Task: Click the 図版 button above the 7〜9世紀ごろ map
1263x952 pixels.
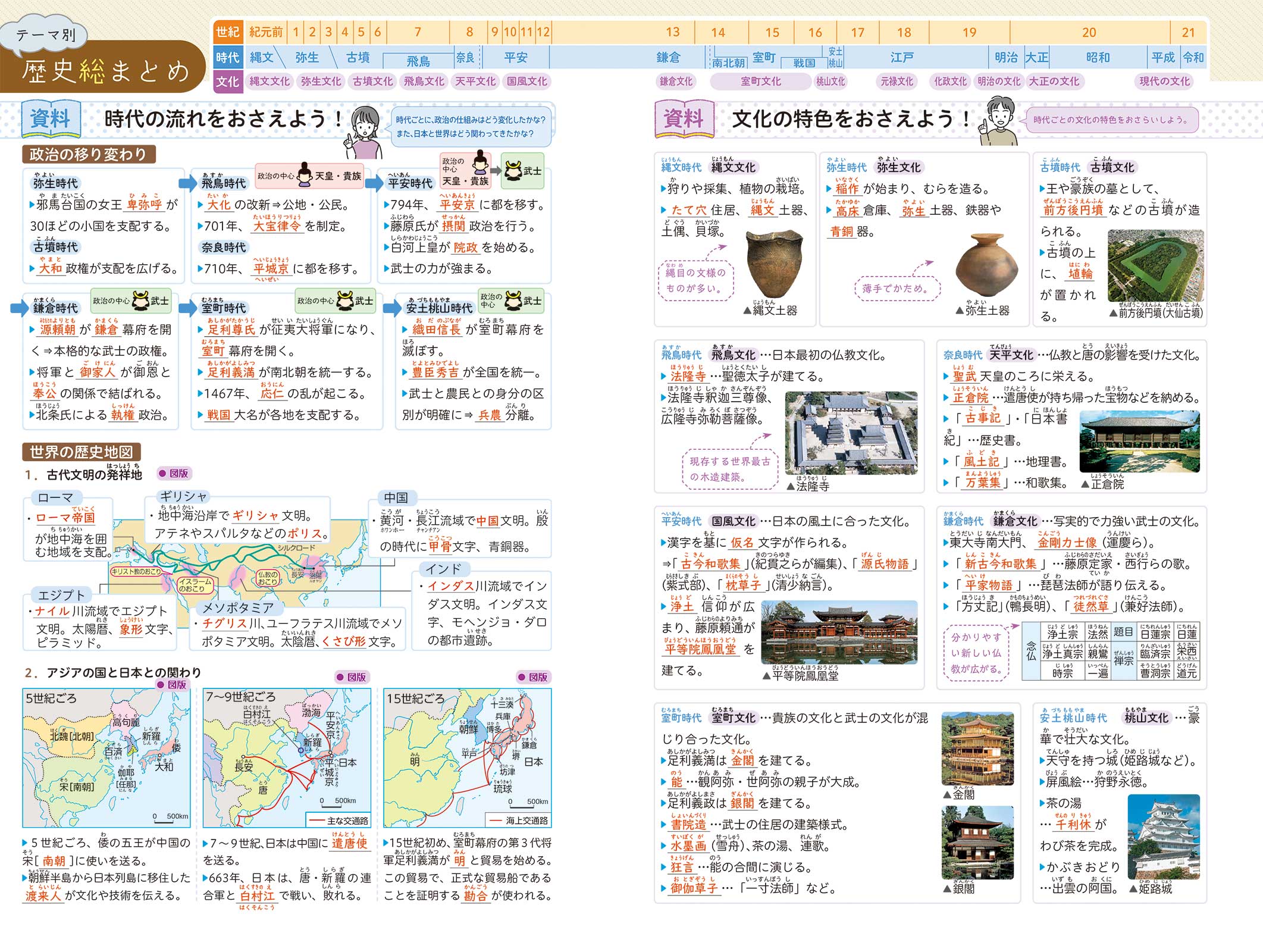Action: point(351,677)
